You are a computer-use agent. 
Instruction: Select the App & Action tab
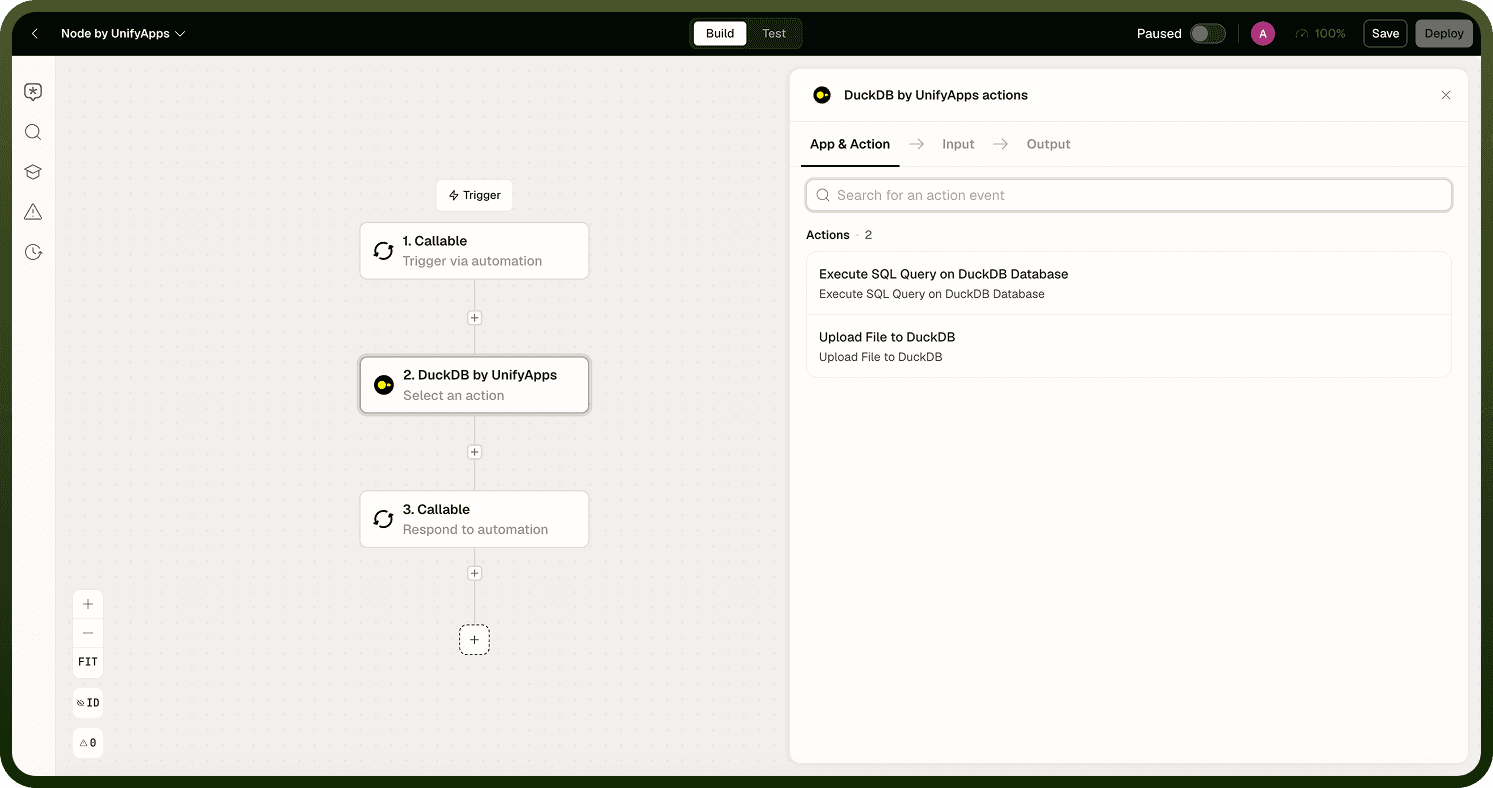tap(850, 144)
